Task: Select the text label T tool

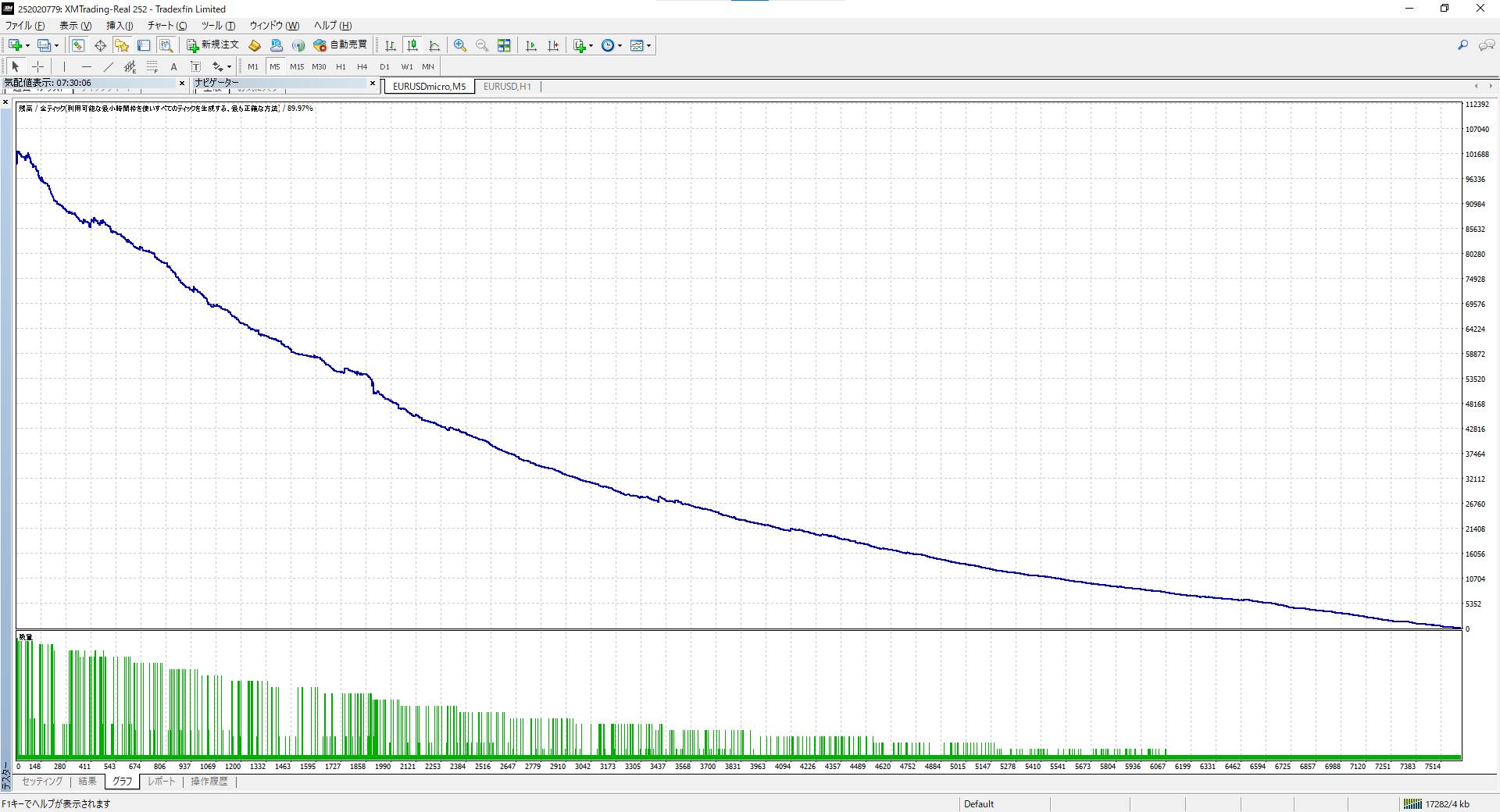Action: (195, 66)
